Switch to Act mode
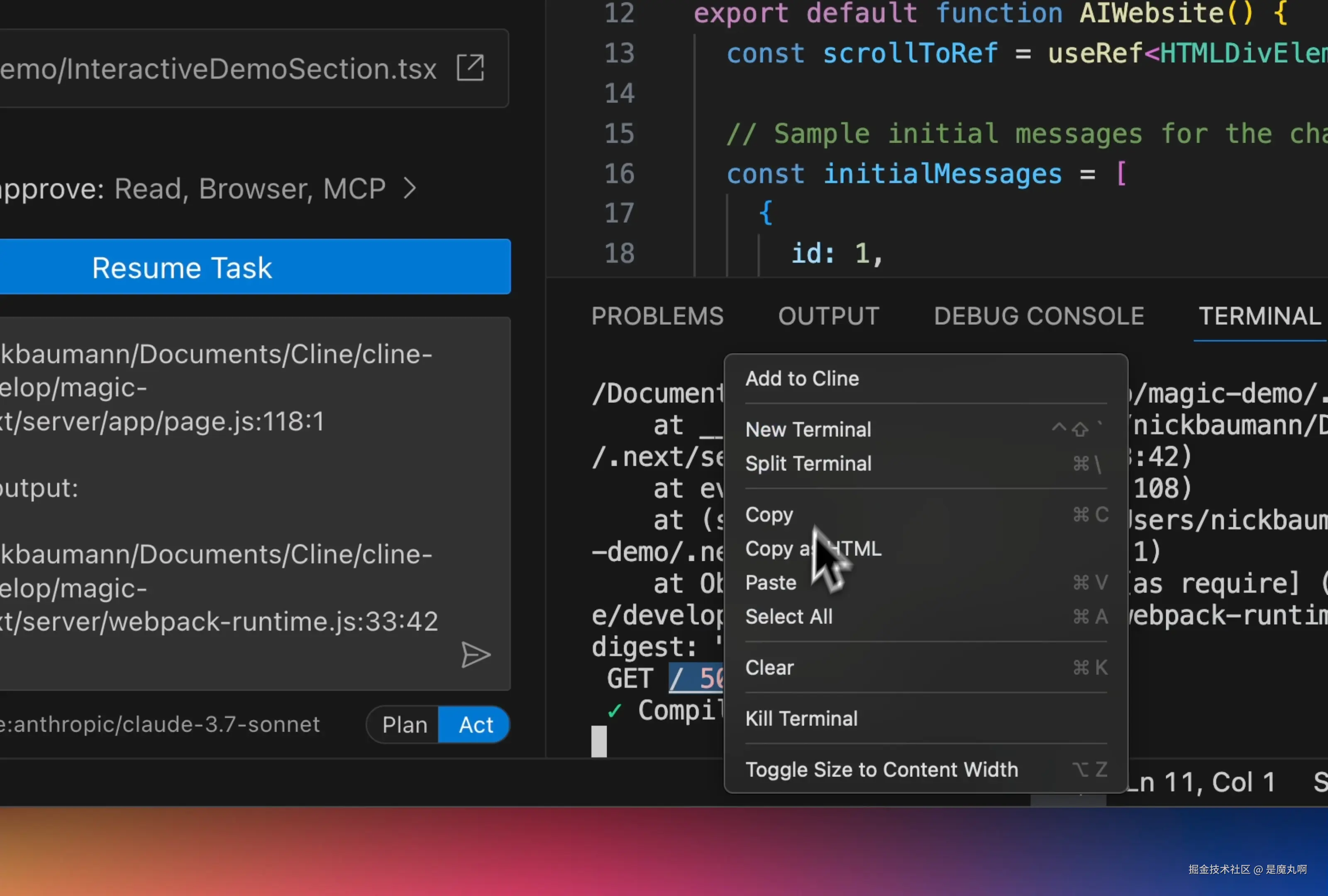This screenshot has height=896, width=1328. (475, 725)
